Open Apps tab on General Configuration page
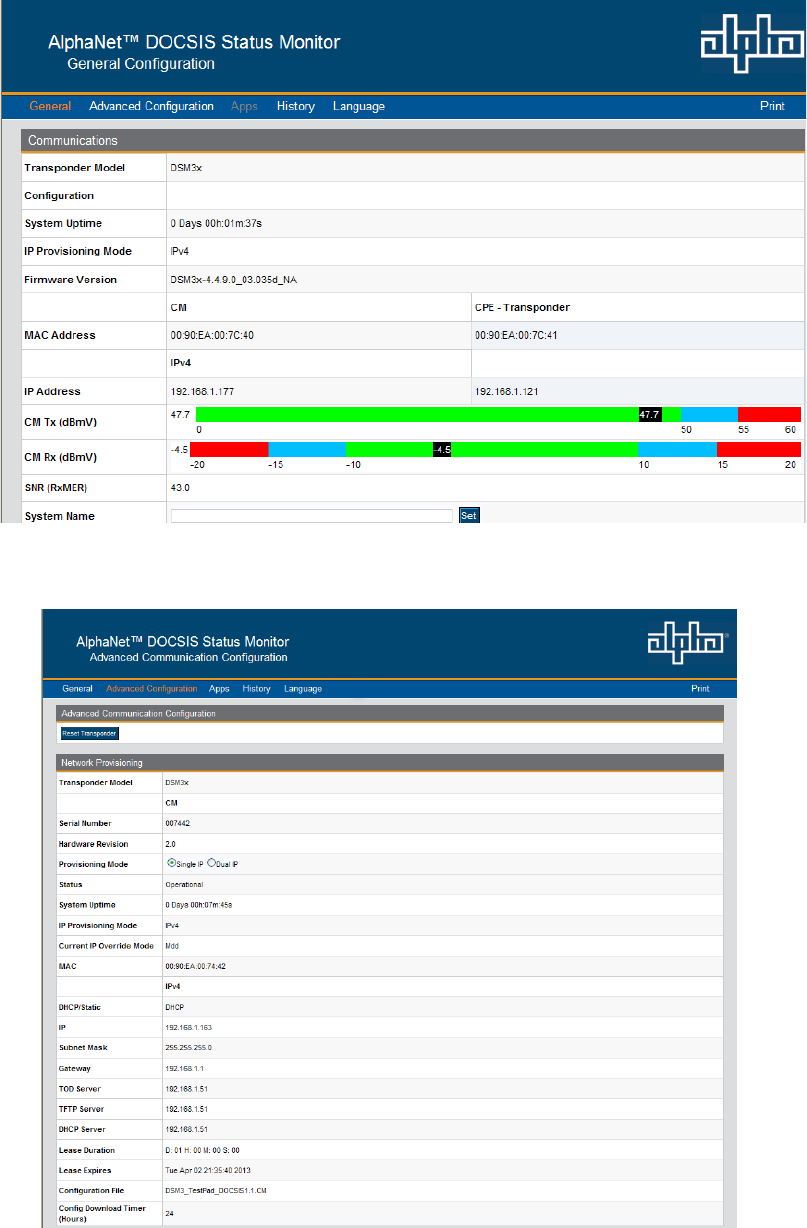The width and height of the screenshot is (807, 1228). [245, 106]
